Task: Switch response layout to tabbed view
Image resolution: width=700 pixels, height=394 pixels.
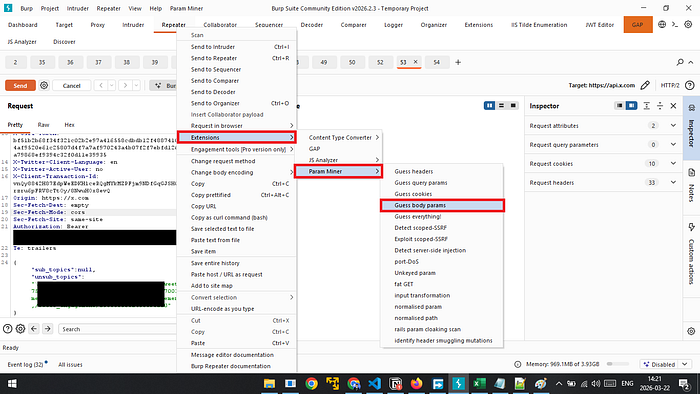Action: click(x=513, y=105)
